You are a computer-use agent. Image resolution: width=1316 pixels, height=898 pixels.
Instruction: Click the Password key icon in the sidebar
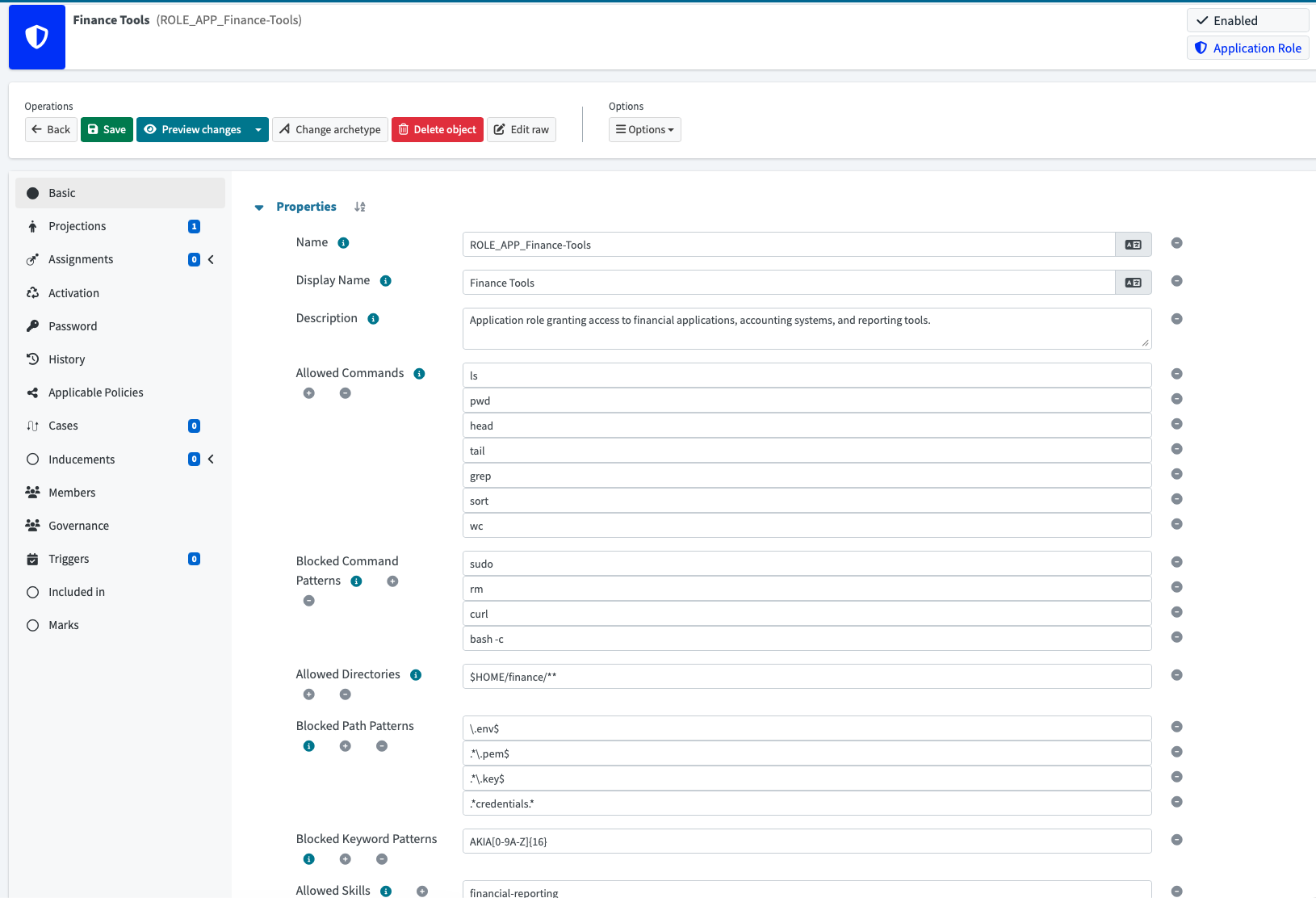pos(32,325)
